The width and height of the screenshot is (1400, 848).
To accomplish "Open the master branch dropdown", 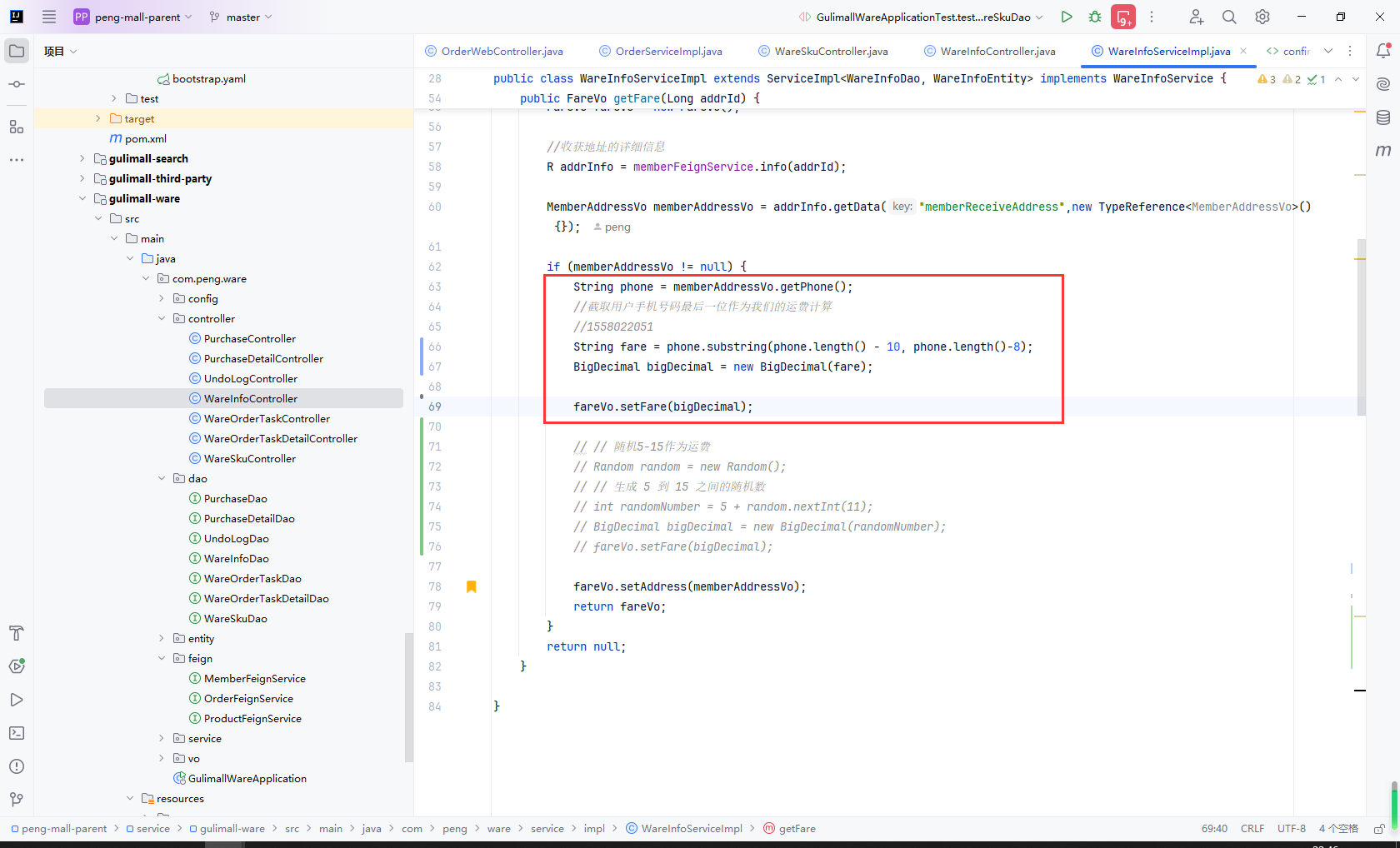I will click(241, 17).
